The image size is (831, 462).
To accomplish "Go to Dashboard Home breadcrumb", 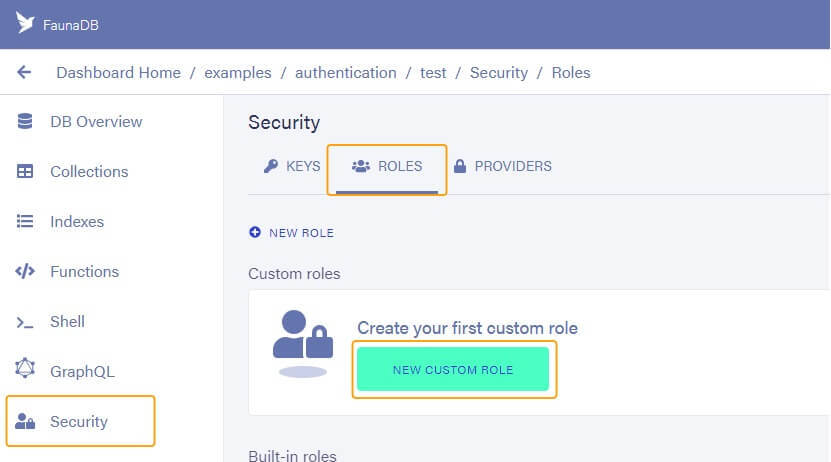I will [118, 72].
